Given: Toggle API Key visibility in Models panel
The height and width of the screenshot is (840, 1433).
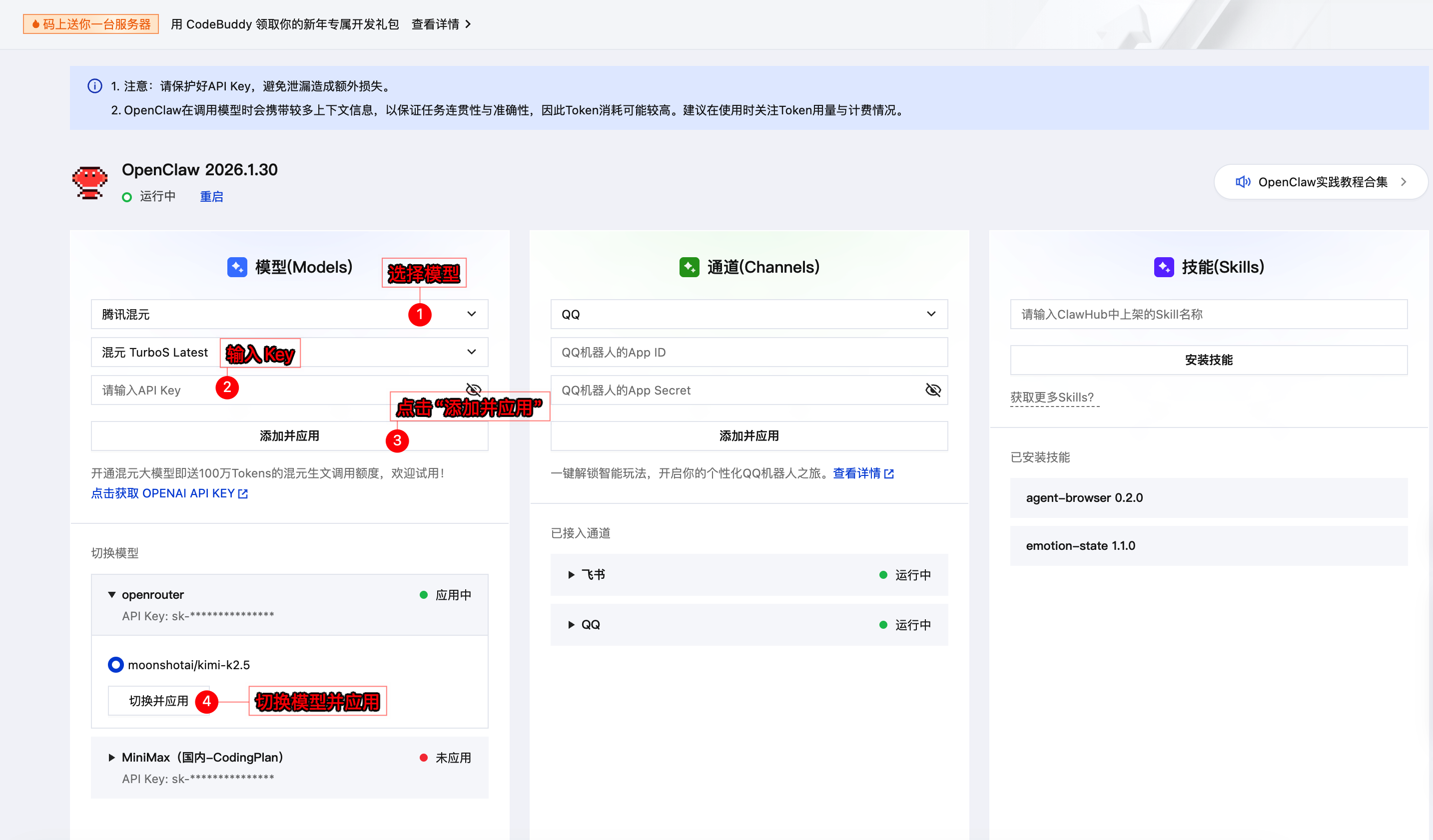Looking at the screenshot, I should pyautogui.click(x=473, y=390).
